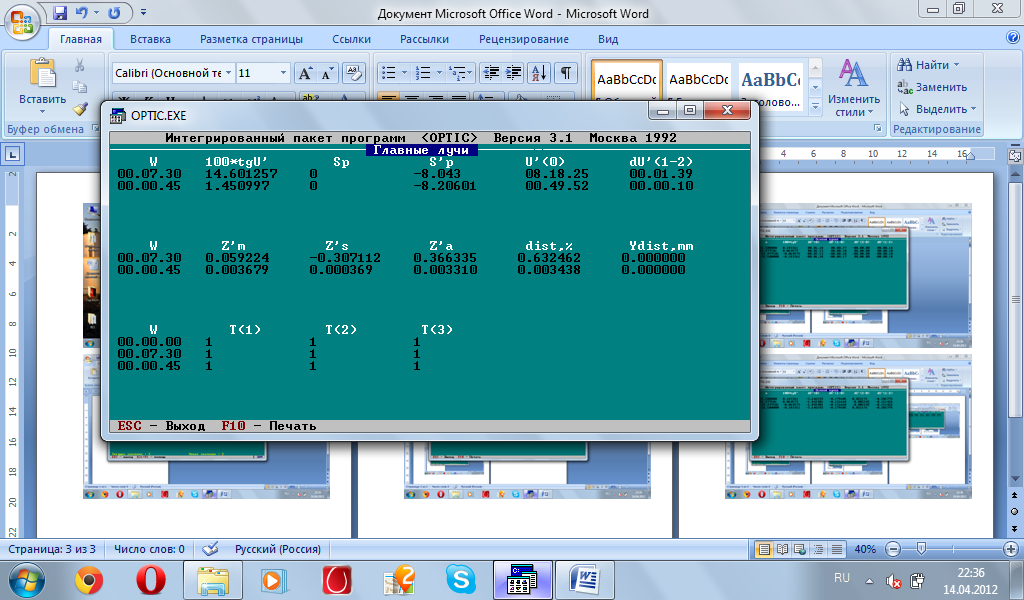Click the Windows Start orb
Image resolution: width=1024 pixels, height=600 pixels.
(27, 580)
